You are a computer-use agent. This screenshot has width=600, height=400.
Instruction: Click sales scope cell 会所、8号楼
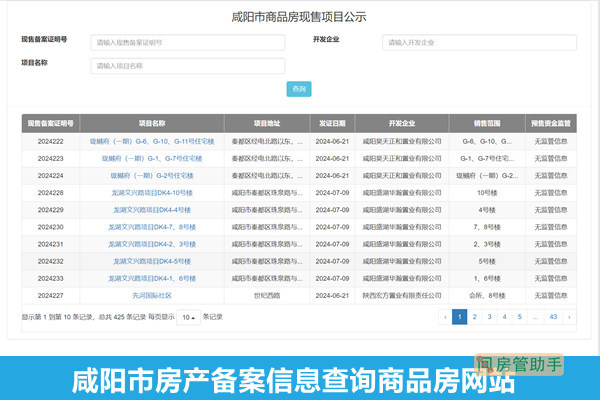(x=487, y=296)
